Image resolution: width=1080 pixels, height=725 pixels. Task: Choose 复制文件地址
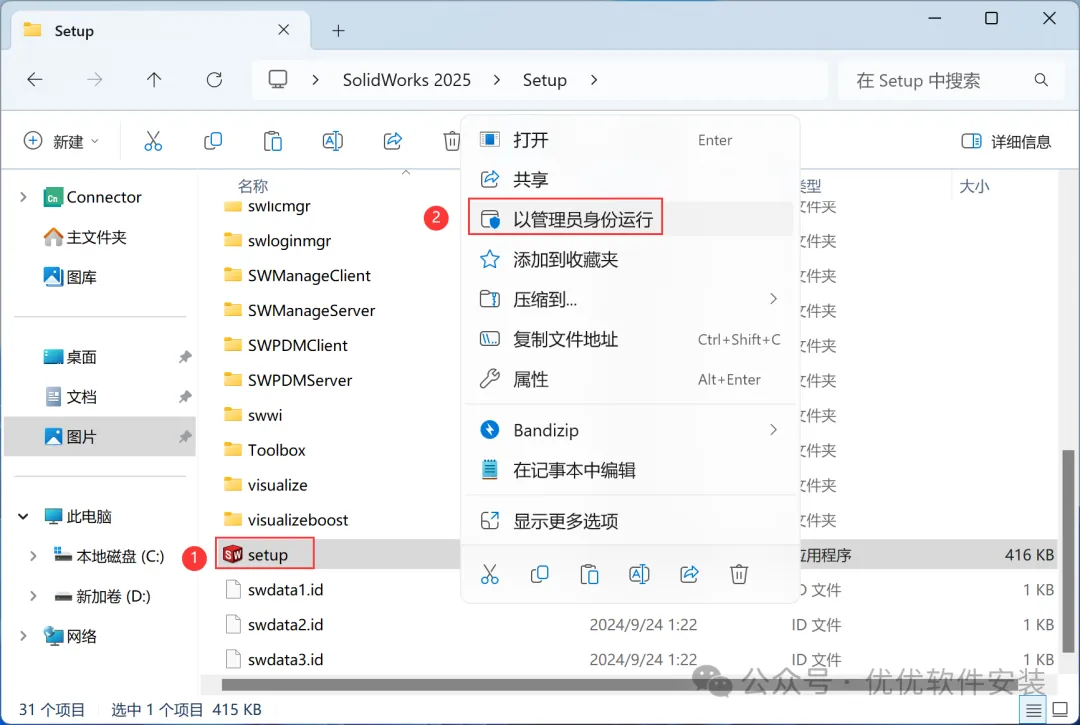630,339
